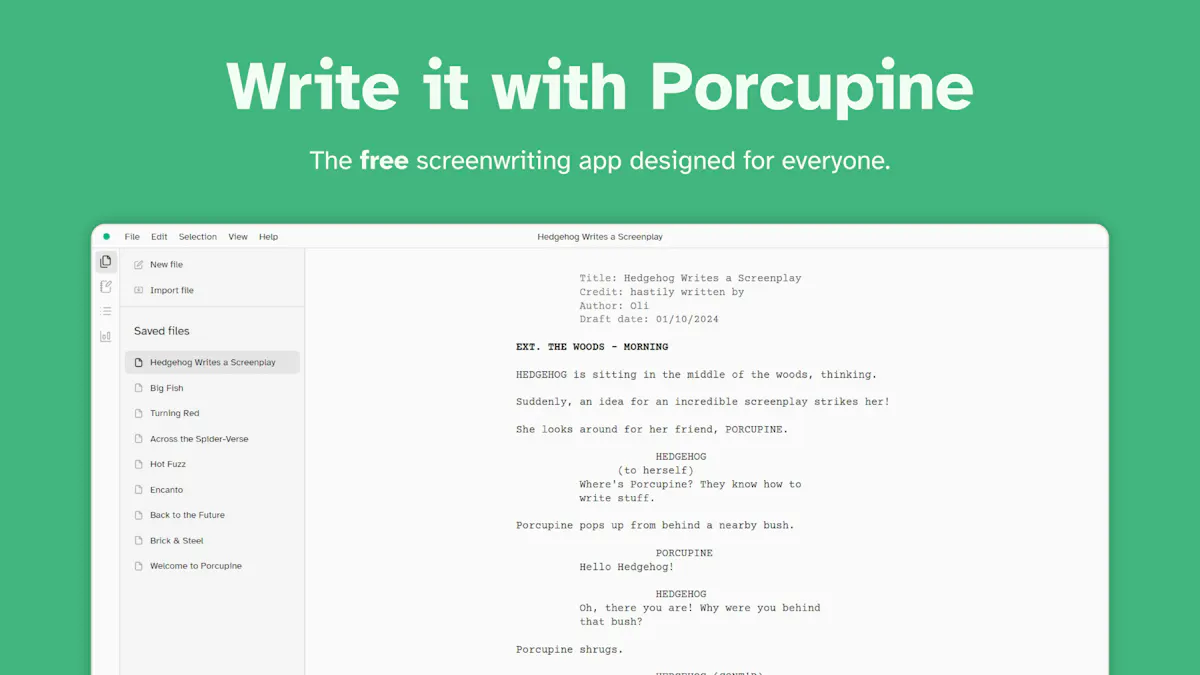
Task: Open the View menu
Action: 238,237
